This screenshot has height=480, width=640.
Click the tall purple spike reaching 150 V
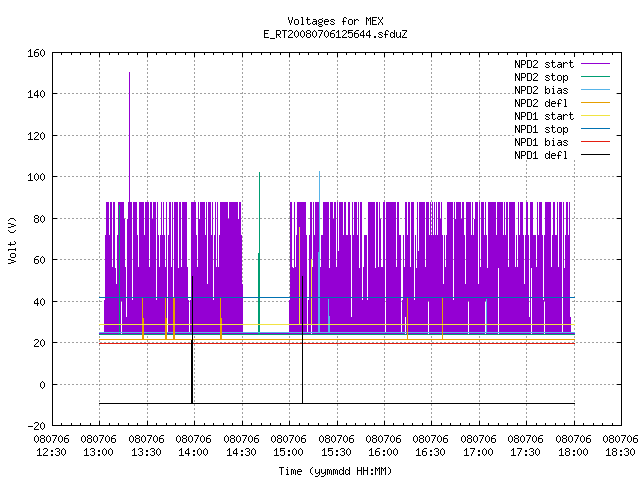coord(129,135)
